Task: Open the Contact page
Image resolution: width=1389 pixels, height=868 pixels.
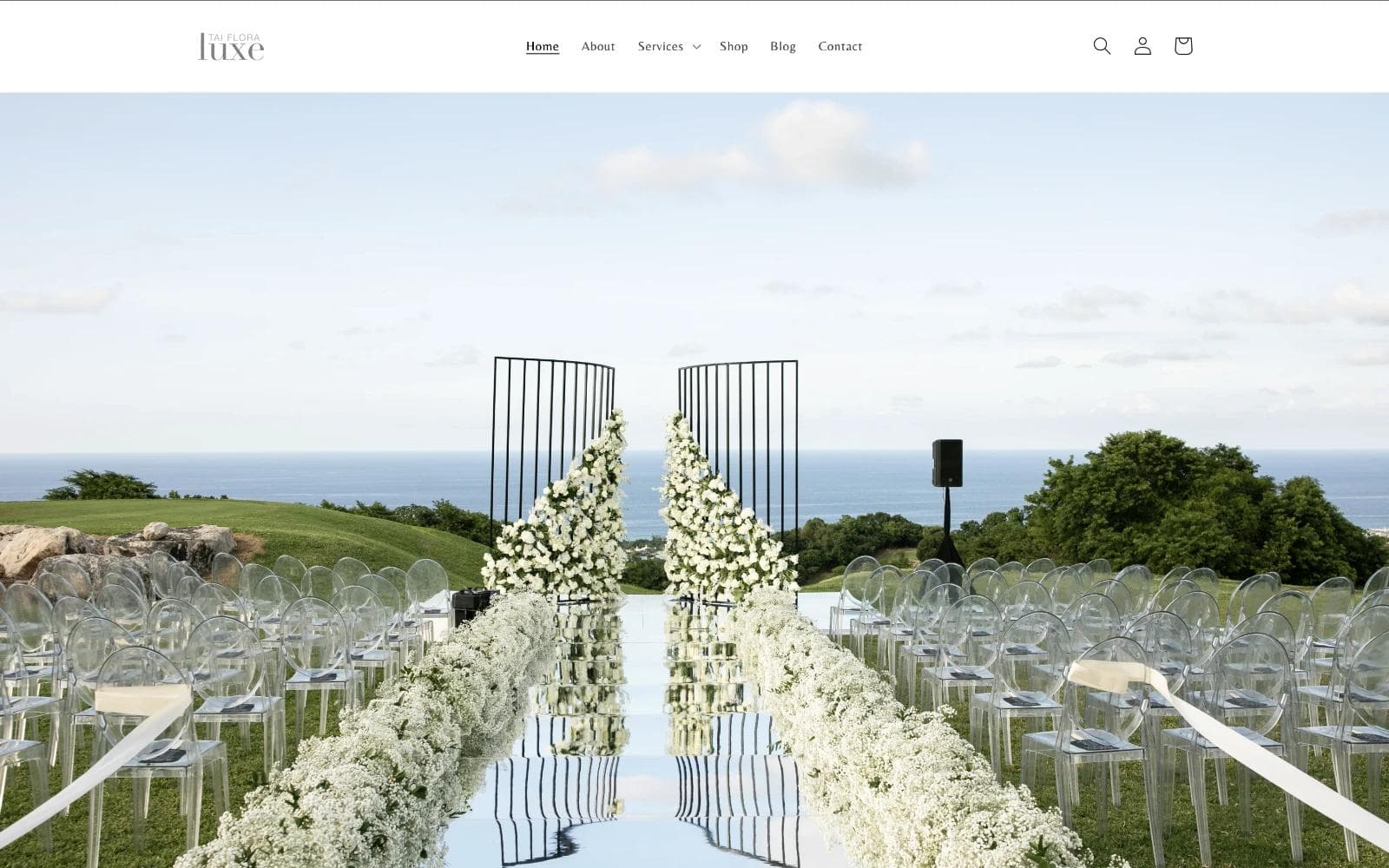Action: click(839, 47)
